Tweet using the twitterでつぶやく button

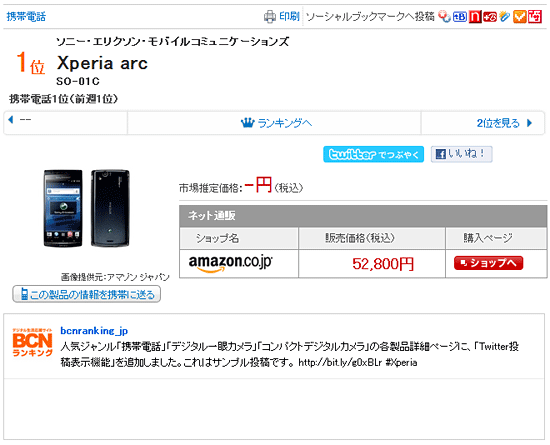373,154
